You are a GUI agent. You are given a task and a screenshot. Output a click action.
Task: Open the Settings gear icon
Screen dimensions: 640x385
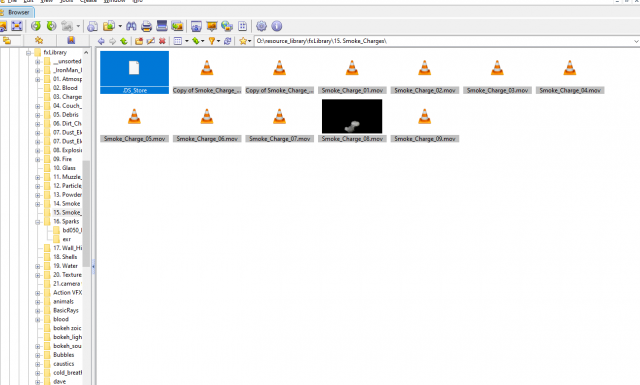[x=261, y=26]
